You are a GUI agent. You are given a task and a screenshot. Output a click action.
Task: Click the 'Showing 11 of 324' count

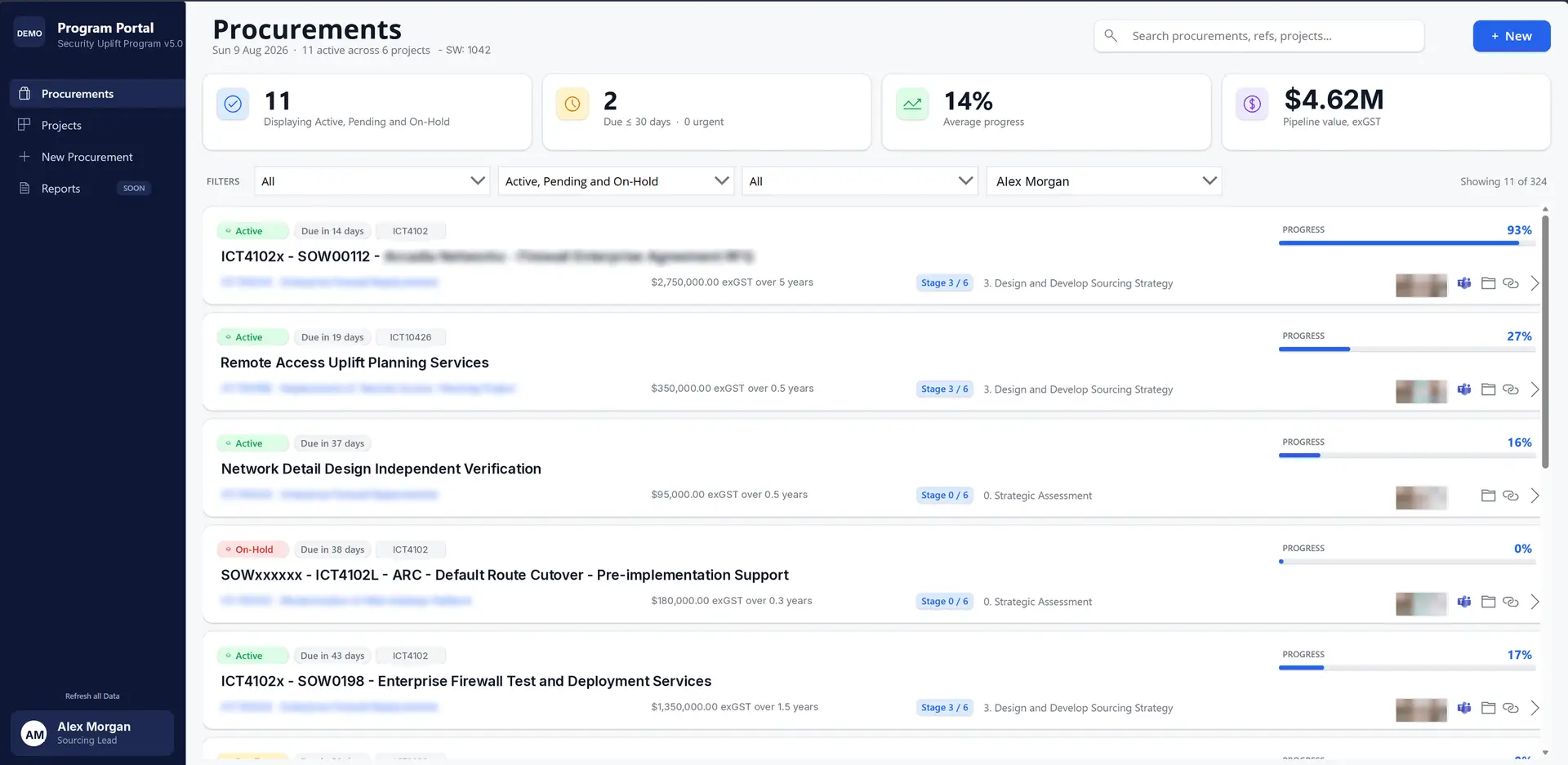coord(1503,181)
